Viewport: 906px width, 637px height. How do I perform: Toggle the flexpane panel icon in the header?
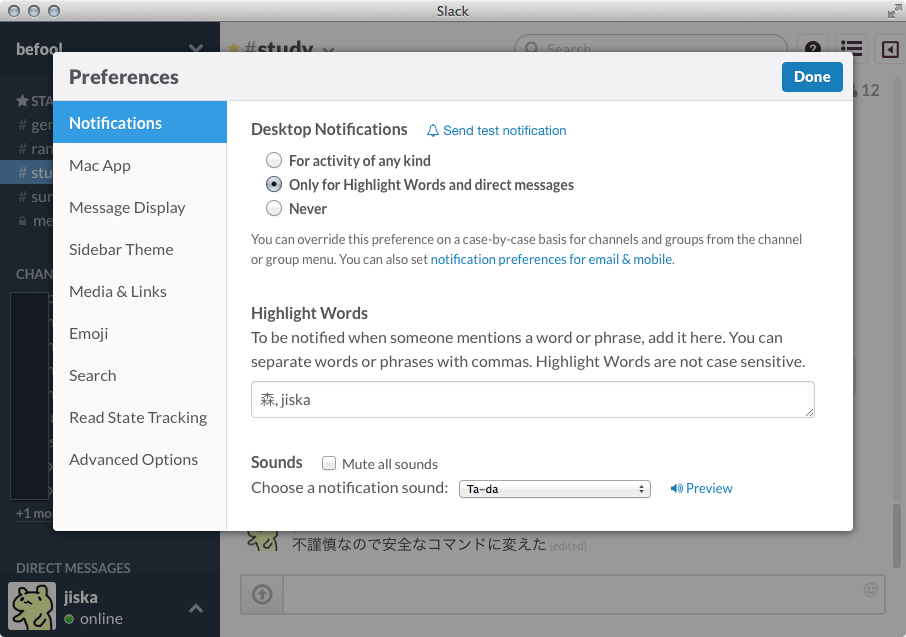point(890,50)
